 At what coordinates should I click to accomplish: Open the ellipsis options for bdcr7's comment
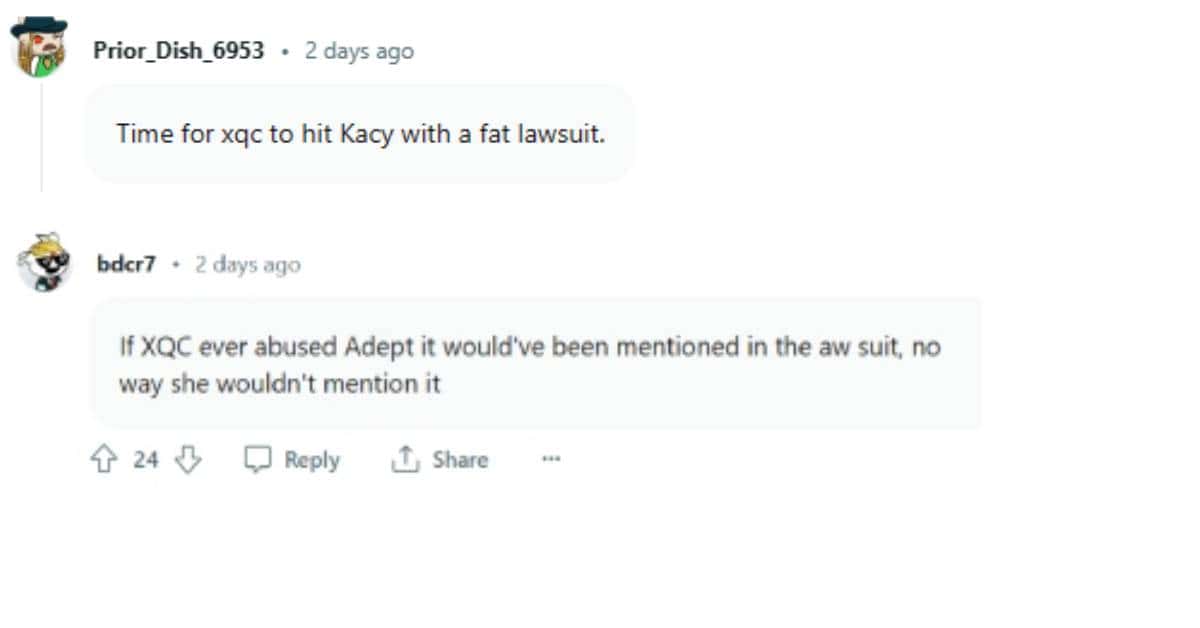pyautogui.click(x=551, y=459)
